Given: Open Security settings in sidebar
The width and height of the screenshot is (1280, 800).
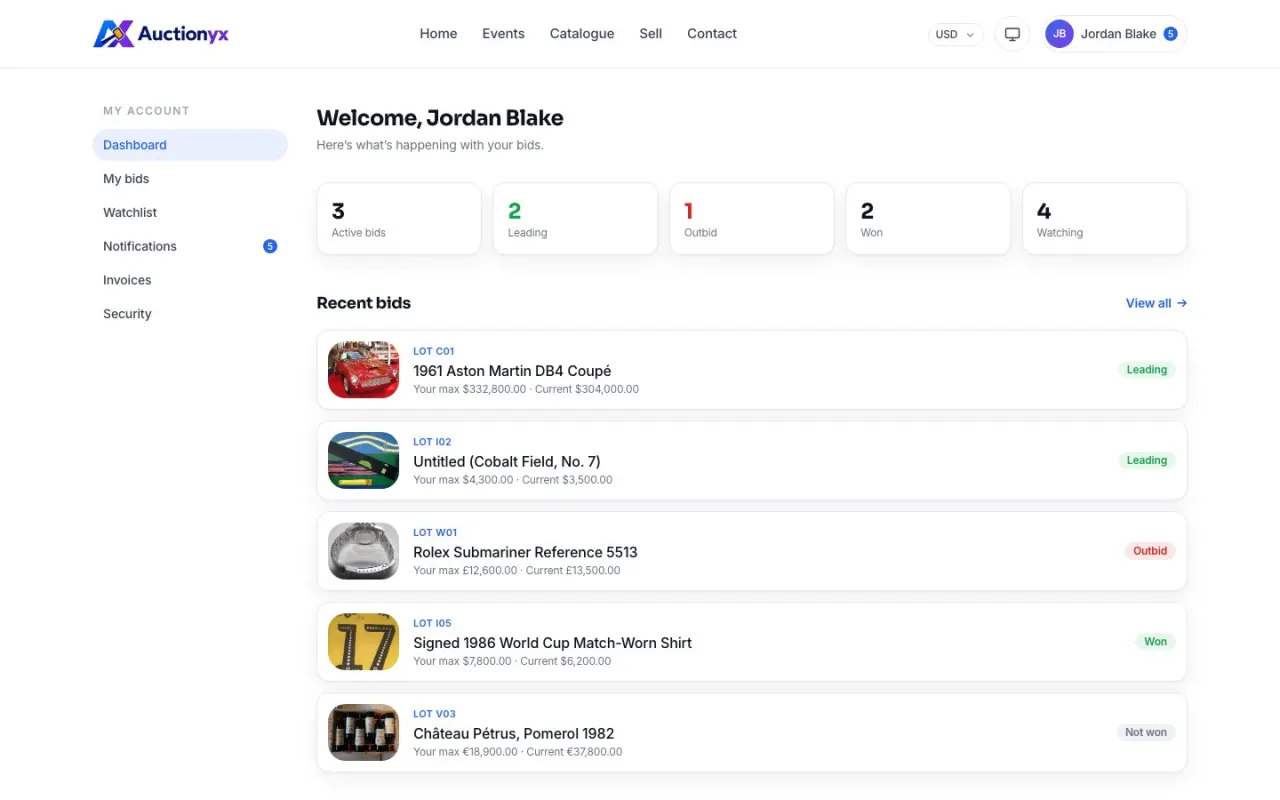Looking at the screenshot, I should pyautogui.click(x=190, y=314).
